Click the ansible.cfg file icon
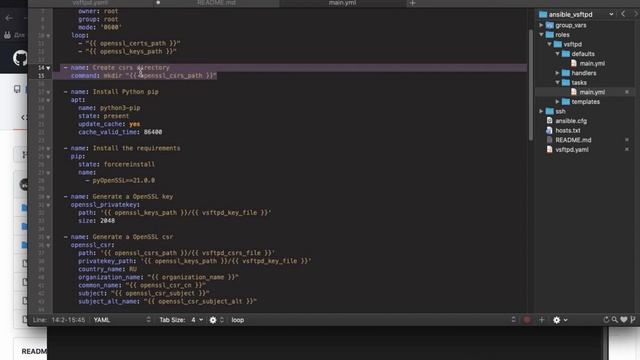This screenshot has height=360, width=640. tap(549, 121)
